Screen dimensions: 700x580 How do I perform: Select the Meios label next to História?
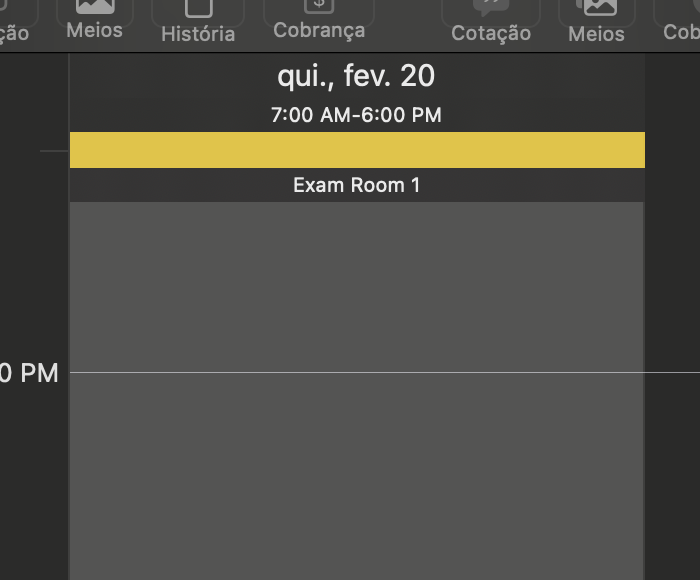[x=94, y=30]
